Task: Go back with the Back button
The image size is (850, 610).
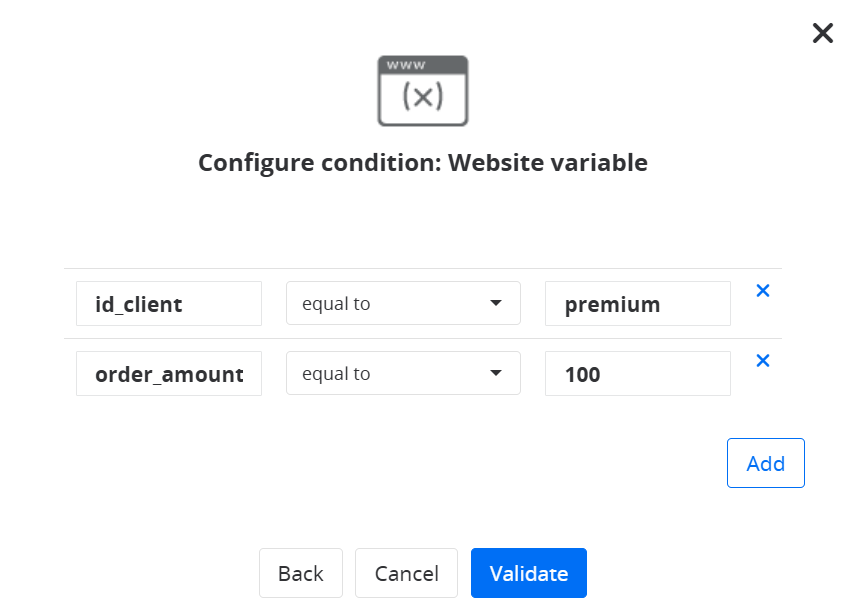Action: [x=300, y=573]
